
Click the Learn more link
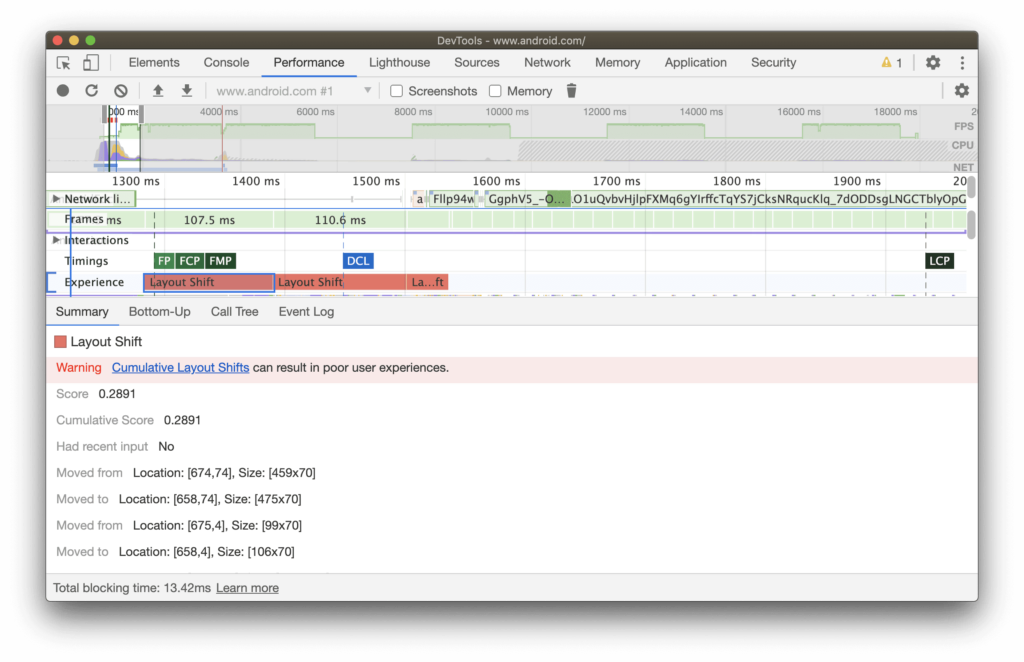click(247, 588)
